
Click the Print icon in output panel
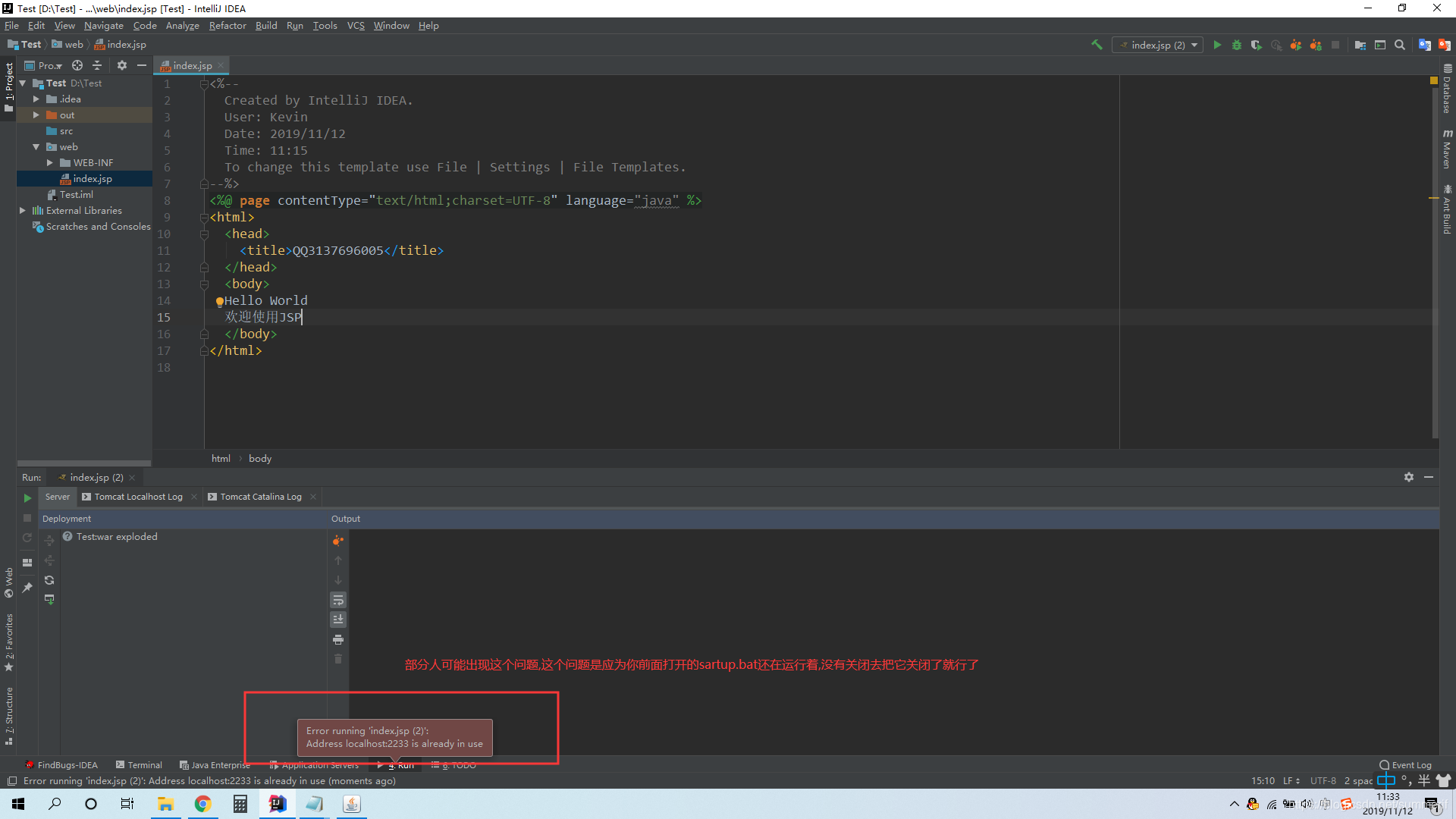(338, 638)
